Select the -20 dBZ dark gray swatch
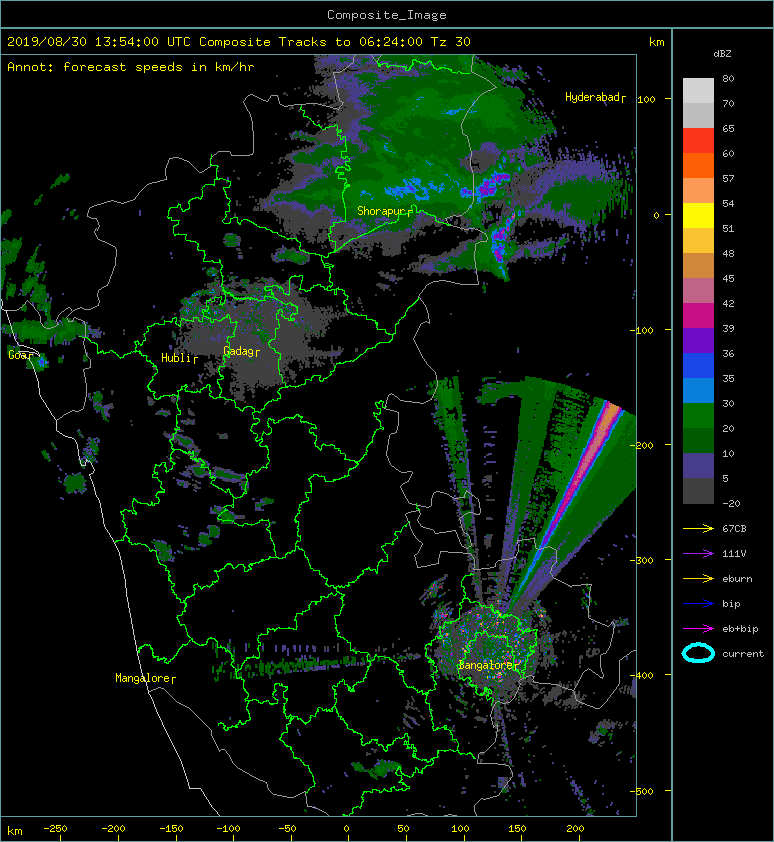Screen dimensions: 774x842 [698, 491]
